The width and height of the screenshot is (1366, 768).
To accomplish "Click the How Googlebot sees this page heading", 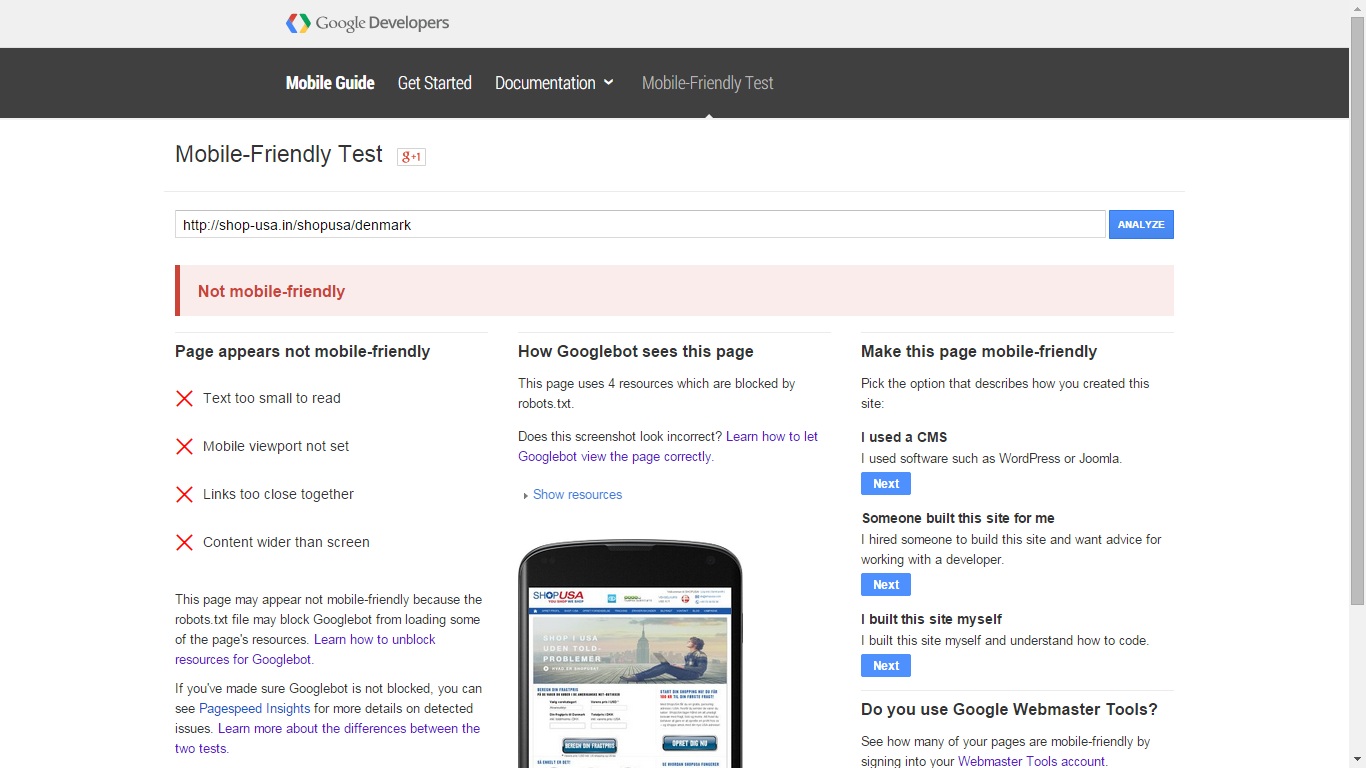I will click(636, 352).
